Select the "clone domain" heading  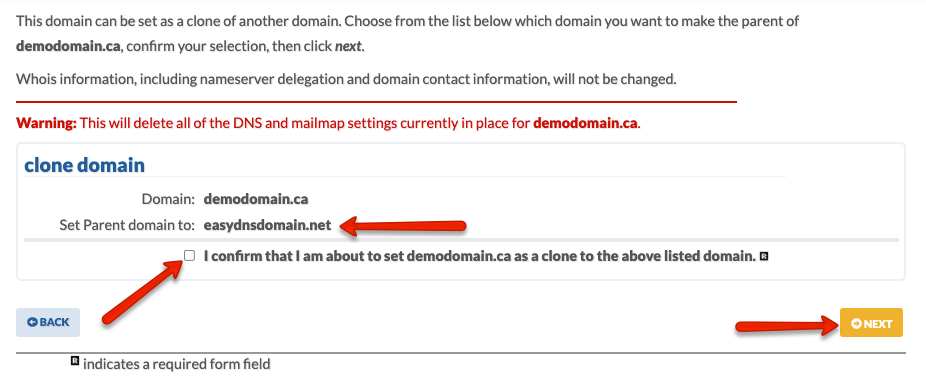tap(84, 165)
